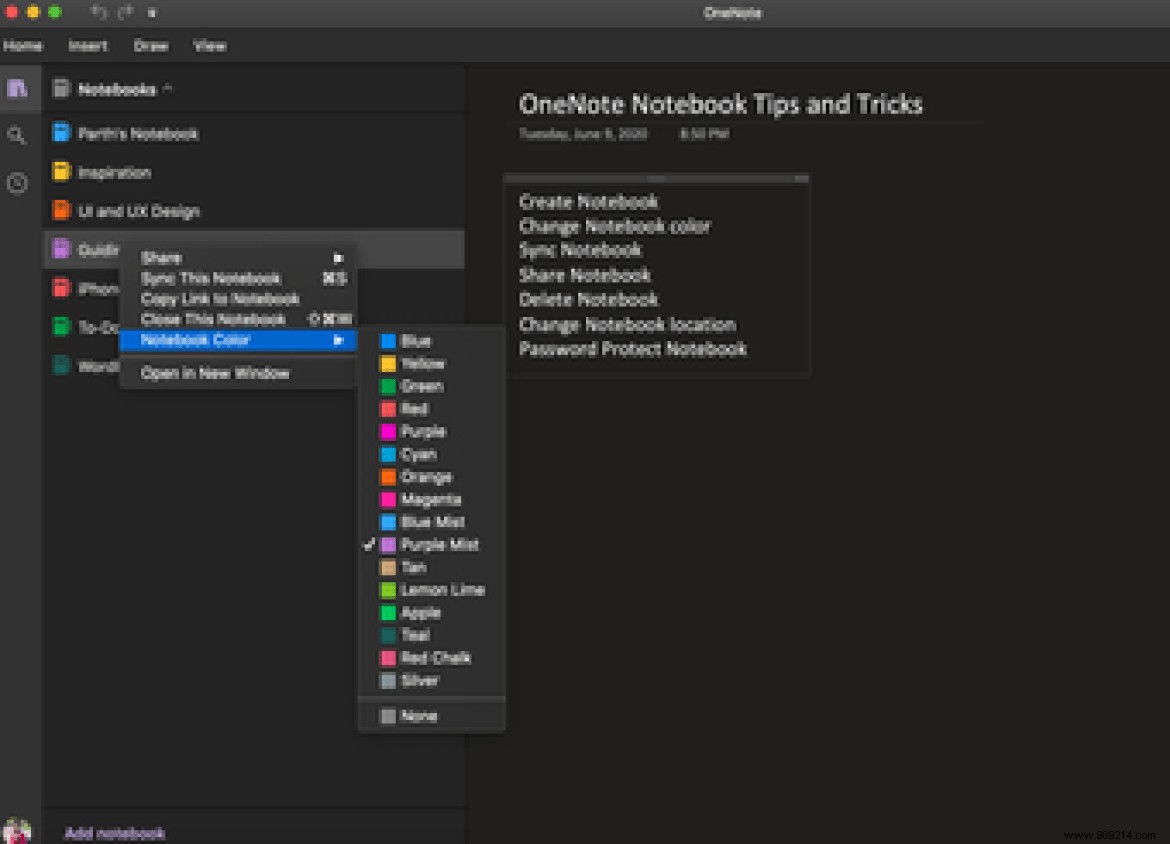1170x844 pixels.
Task: Collapse the Notebooks list chevron
Action: (x=168, y=89)
